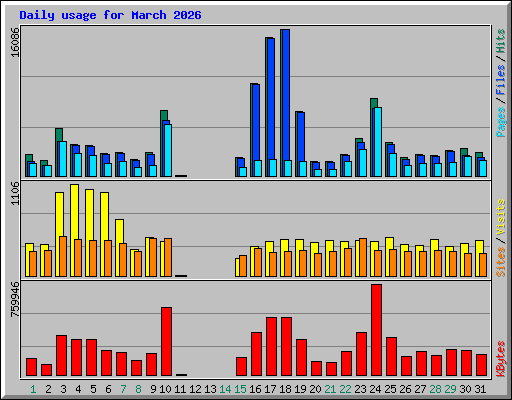Viewport: 512px width, 400px height.
Task: Click the 759946 KBytes axis value
Action: [15, 299]
